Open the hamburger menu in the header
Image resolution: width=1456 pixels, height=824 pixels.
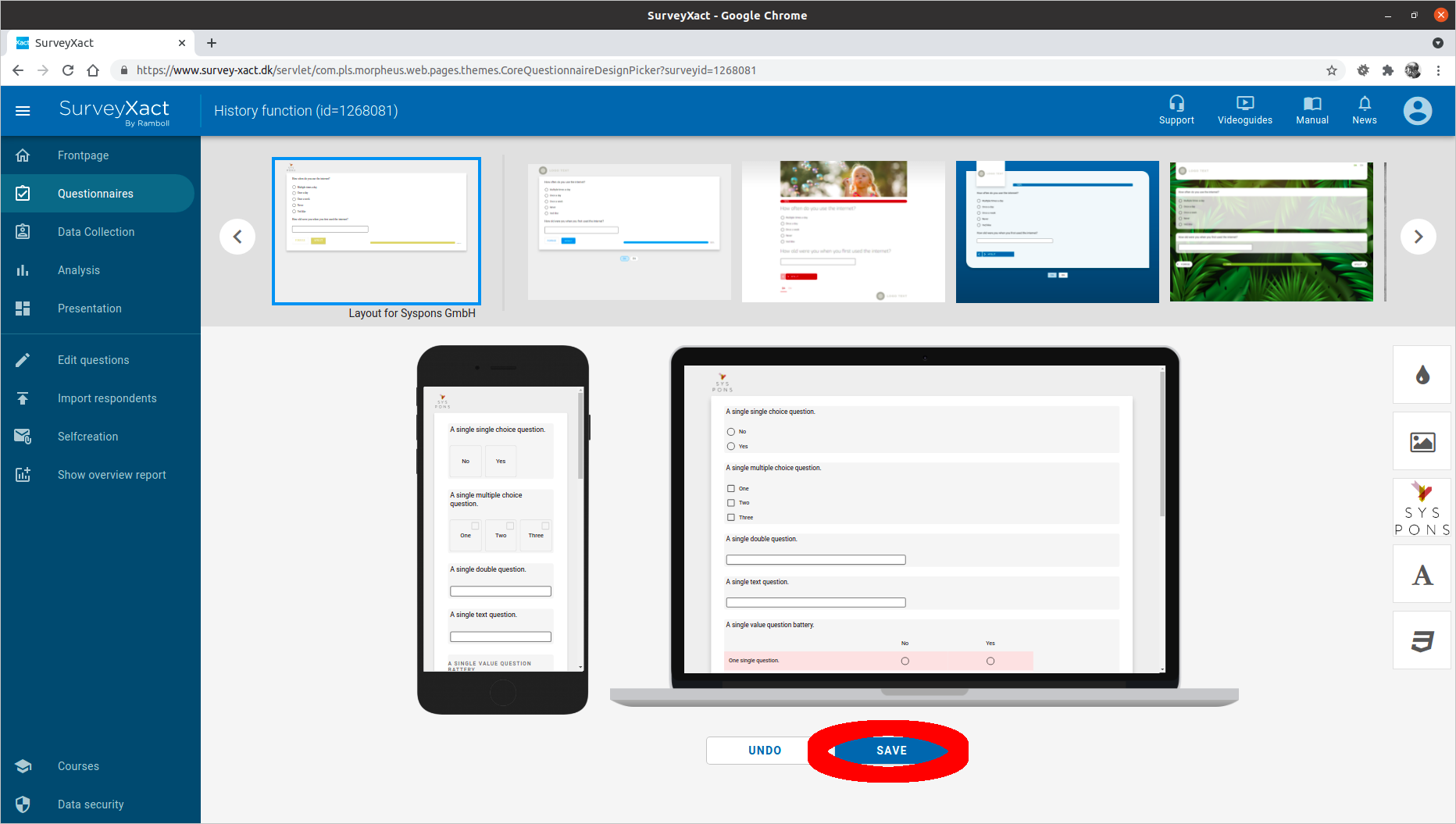point(23,110)
